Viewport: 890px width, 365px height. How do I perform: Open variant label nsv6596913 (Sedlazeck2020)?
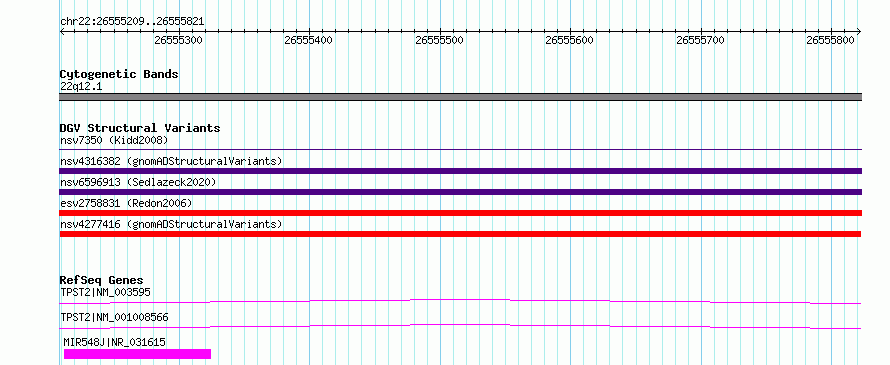tap(138, 182)
